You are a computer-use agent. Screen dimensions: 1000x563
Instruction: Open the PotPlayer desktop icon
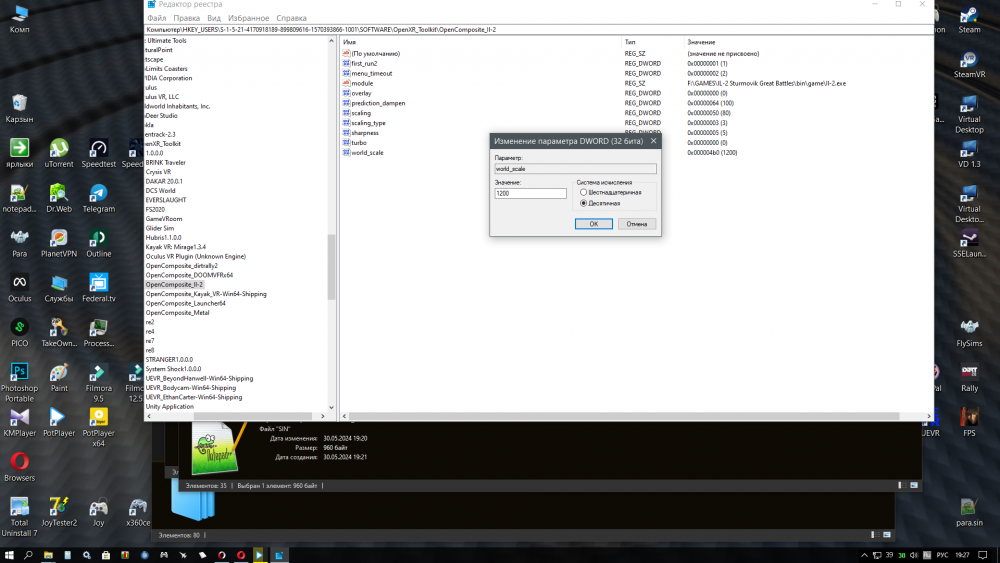[x=59, y=422]
